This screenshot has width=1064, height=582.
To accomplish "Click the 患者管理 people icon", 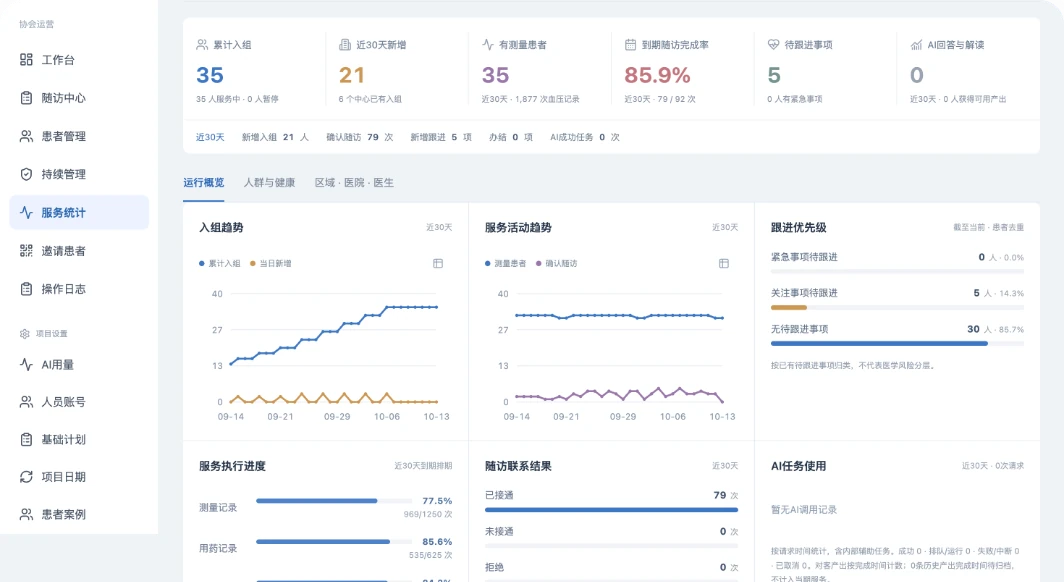I will 26,136.
